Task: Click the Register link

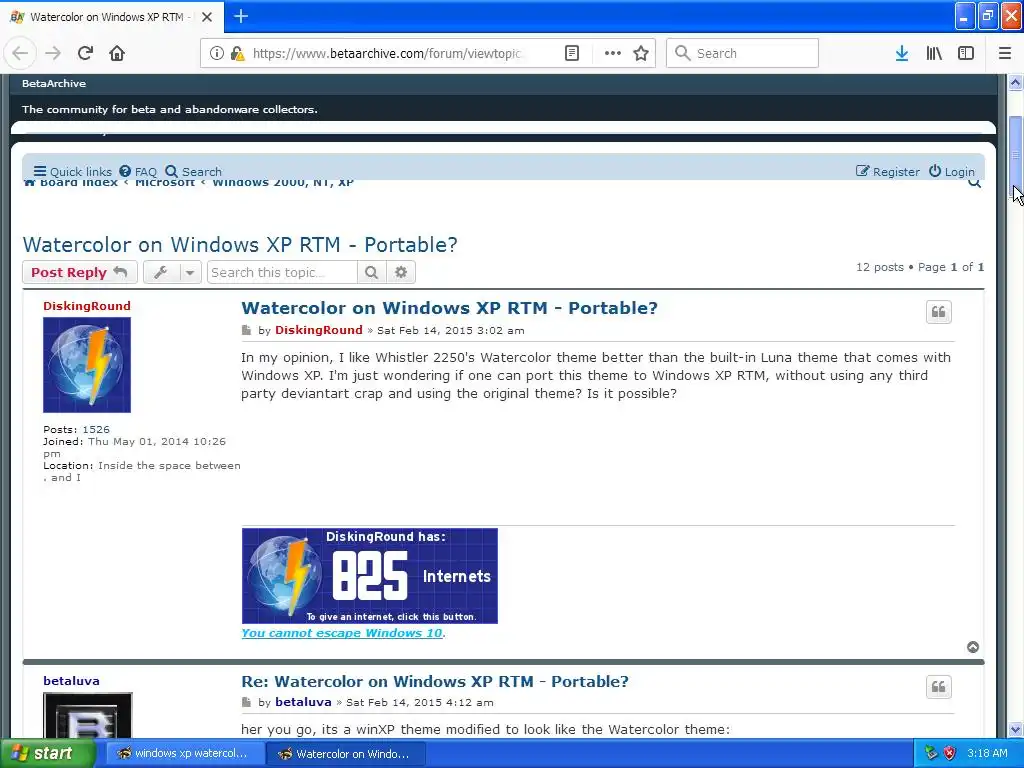Action: click(x=888, y=172)
